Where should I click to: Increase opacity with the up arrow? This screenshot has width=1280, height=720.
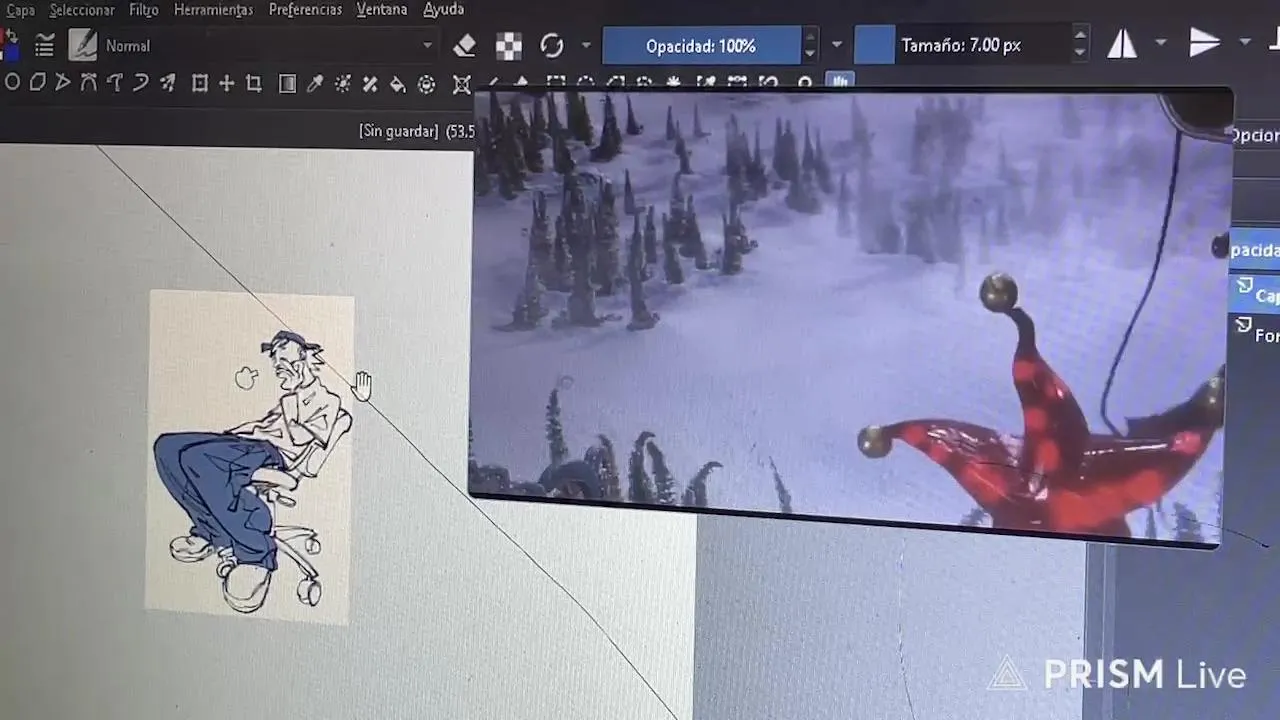[x=810, y=37]
